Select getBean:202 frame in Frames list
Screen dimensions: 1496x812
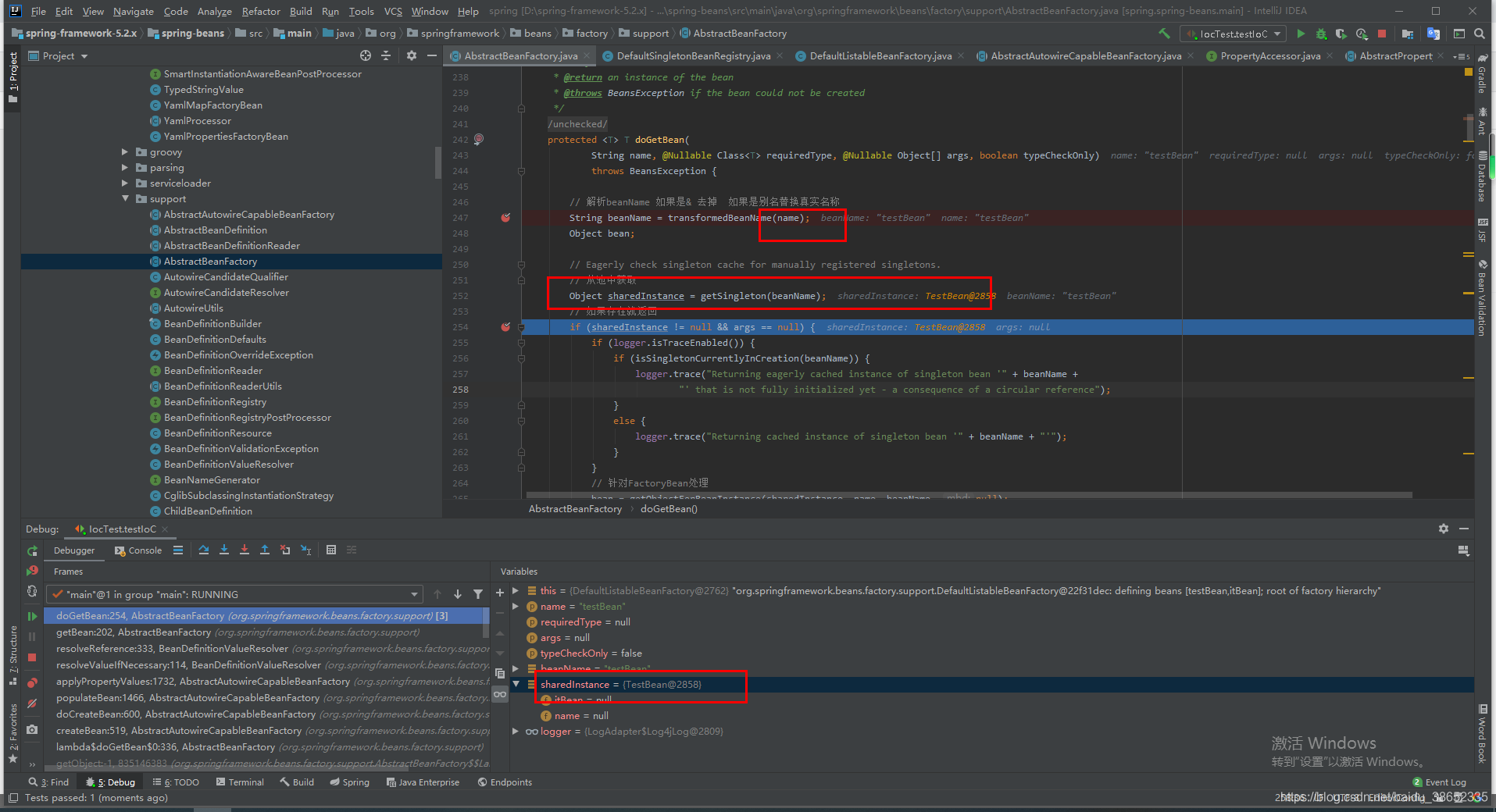click(x=266, y=632)
